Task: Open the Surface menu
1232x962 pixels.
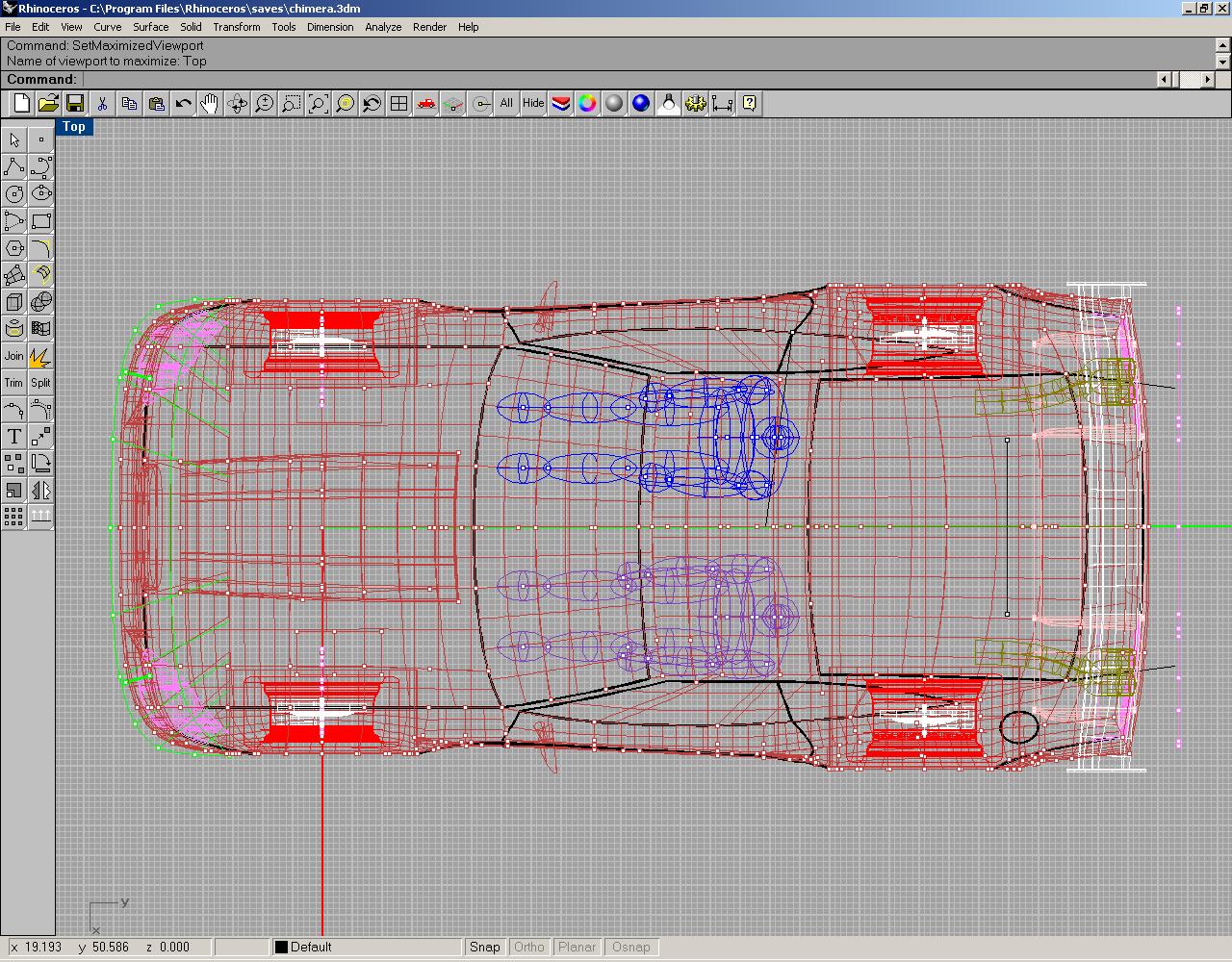Action: [150, 27]
